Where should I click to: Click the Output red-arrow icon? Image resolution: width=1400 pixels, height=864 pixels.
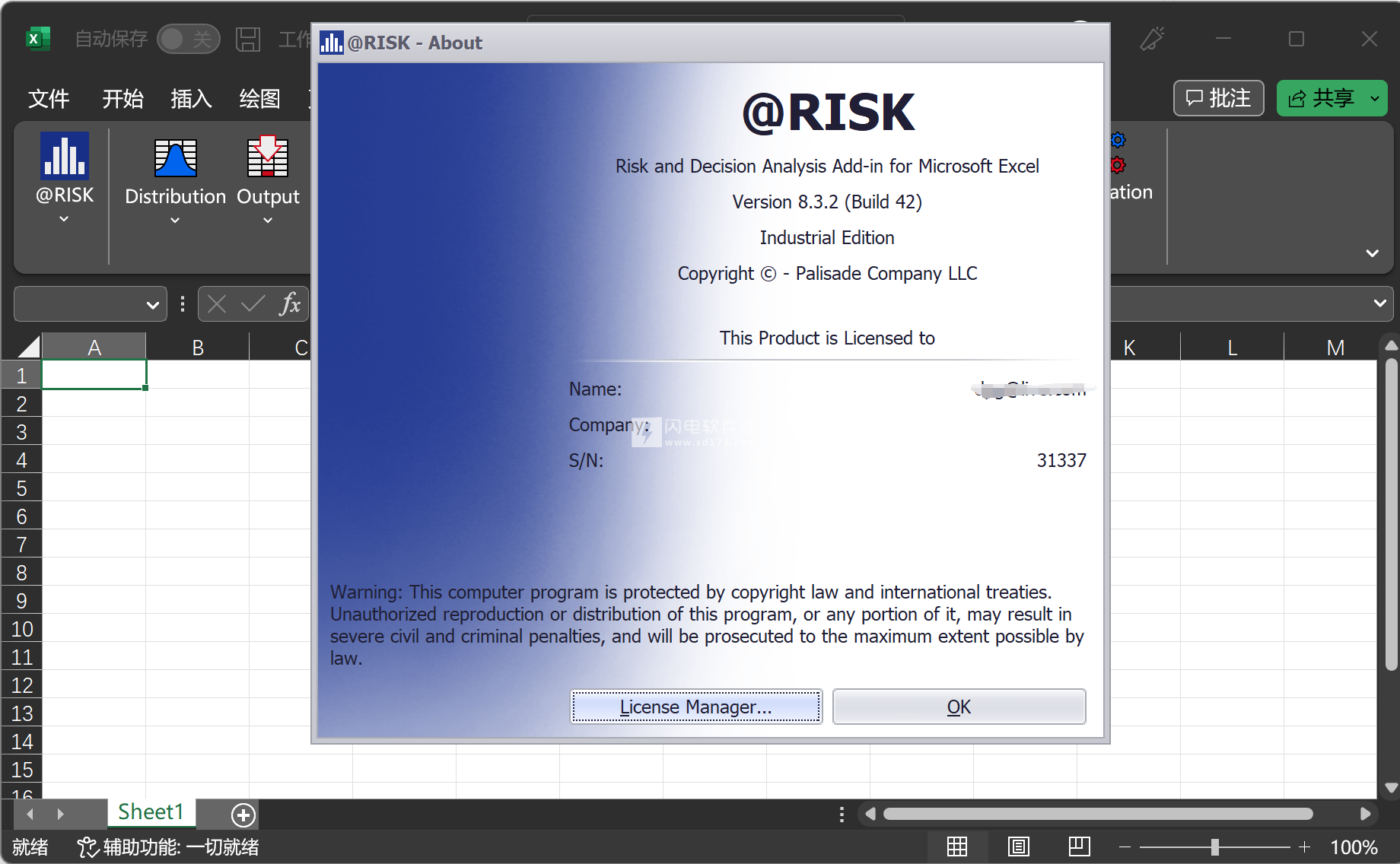[268, 157]
